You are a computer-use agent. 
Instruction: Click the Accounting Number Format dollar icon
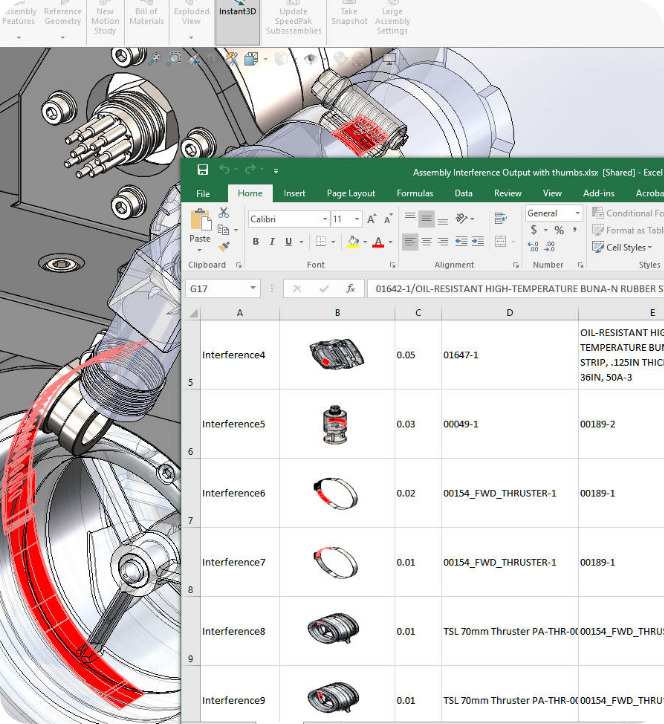(534, 230)
